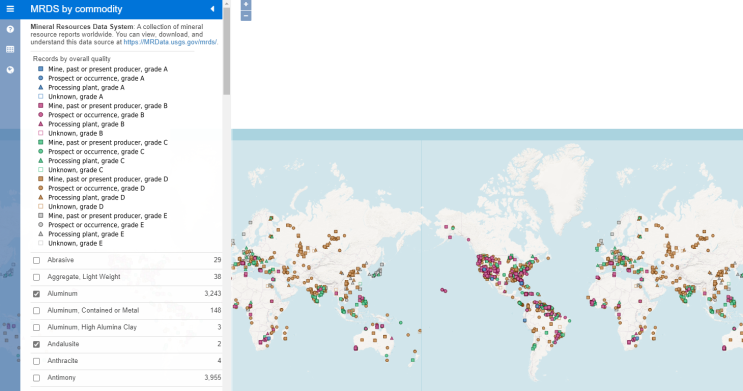Click legend icon for Mine, grade C
743x391 pixels.
(x=41, y=142)
